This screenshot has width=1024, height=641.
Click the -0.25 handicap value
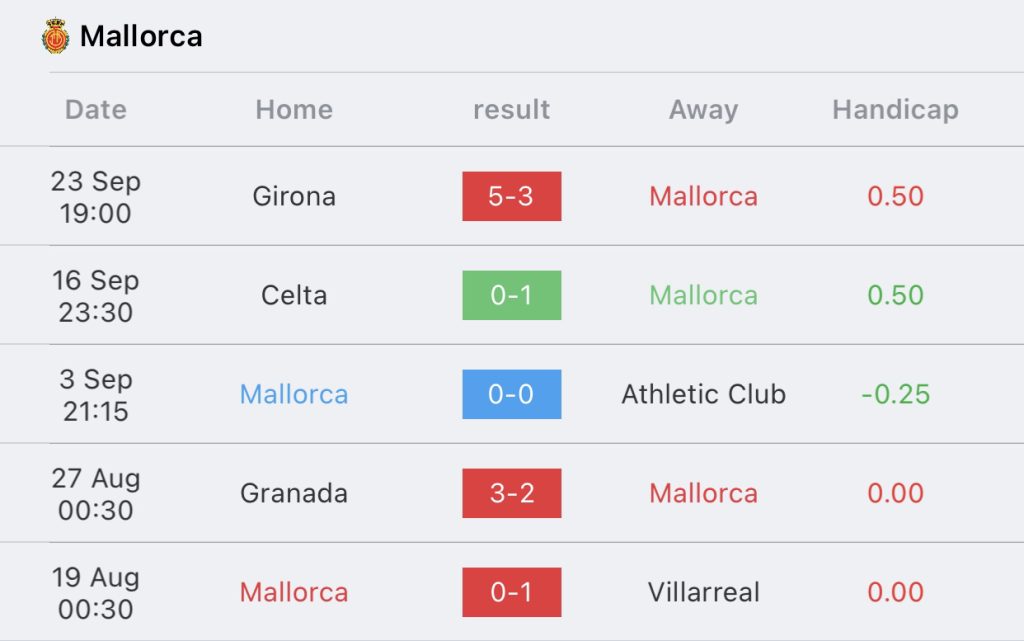click(x=895, y=394)
